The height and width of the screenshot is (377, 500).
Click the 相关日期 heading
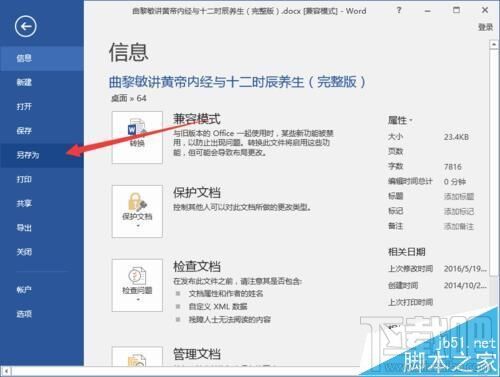407,252
